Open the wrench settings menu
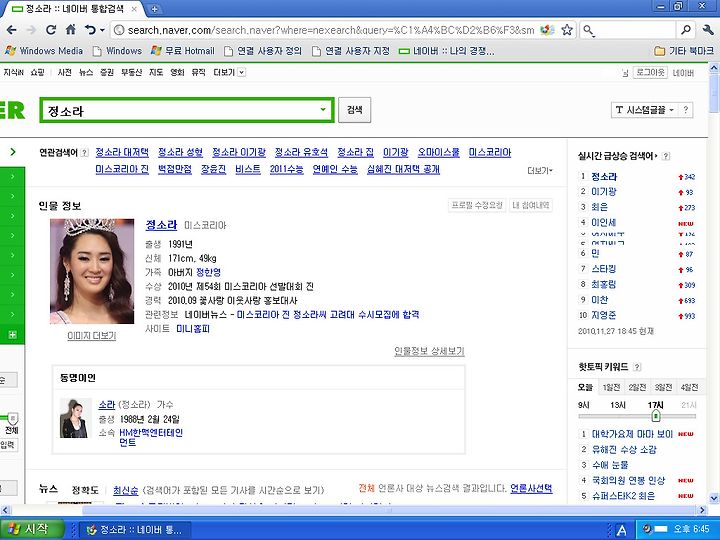 click(708, 30)
